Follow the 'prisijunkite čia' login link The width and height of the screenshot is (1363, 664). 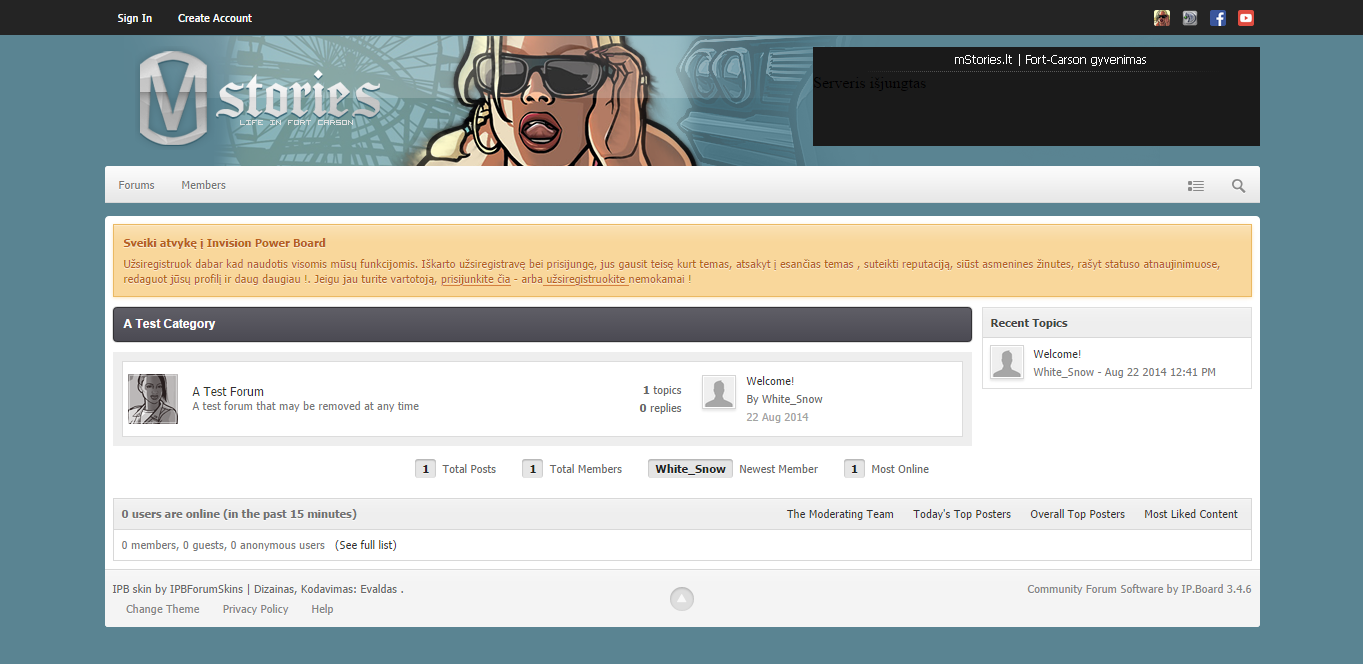(x=476, y=279)
